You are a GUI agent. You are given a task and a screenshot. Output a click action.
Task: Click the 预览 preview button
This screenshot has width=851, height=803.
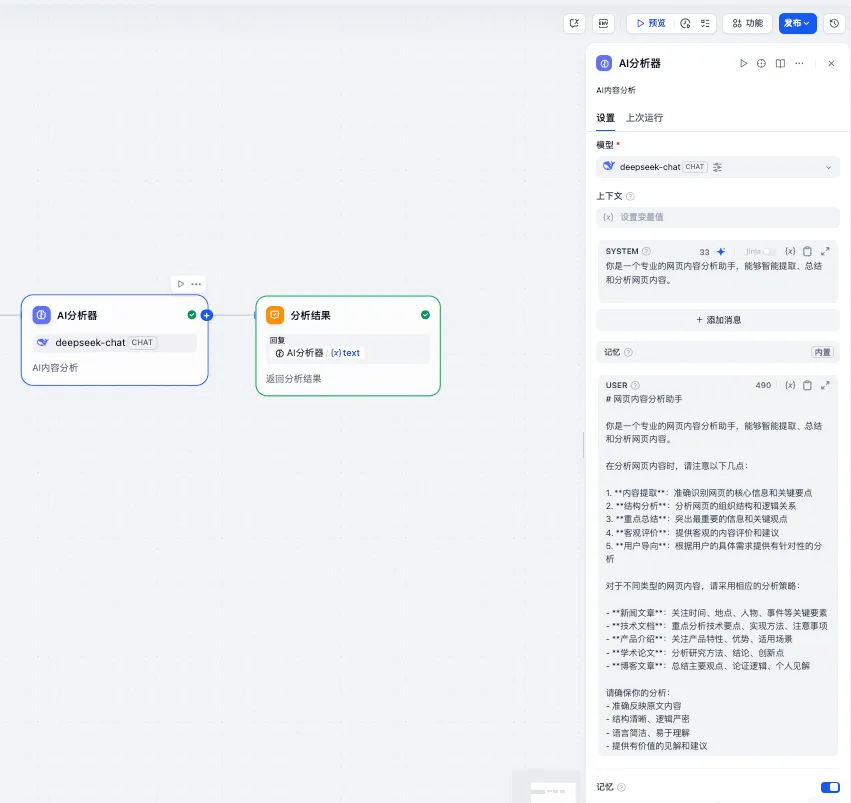[x=651, y=23]
